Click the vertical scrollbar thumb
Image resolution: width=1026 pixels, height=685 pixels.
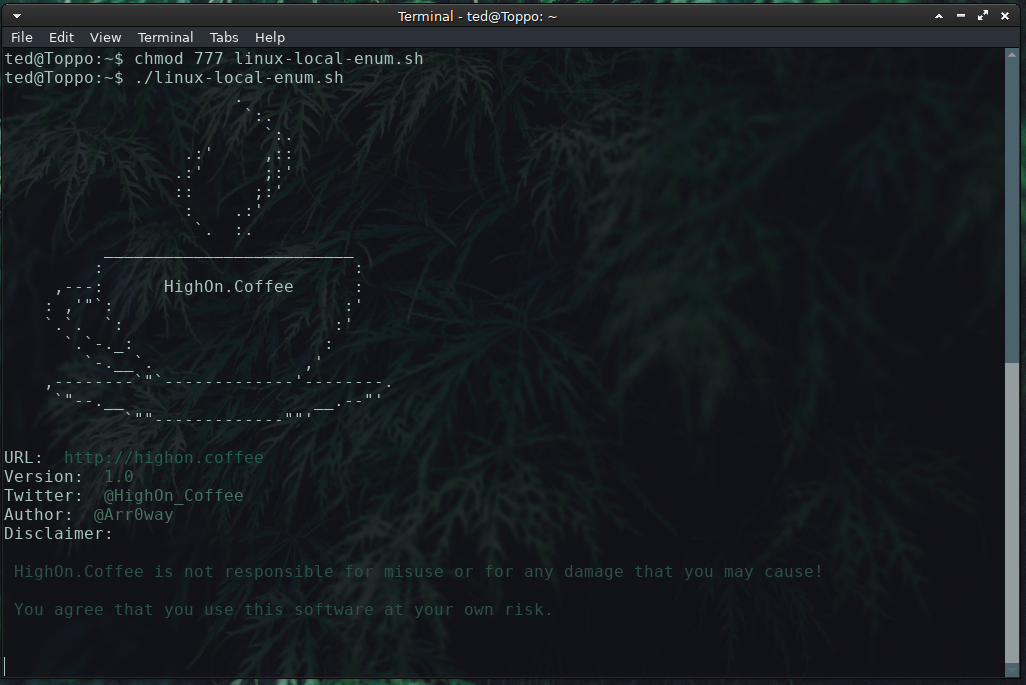click(1012, 514)
